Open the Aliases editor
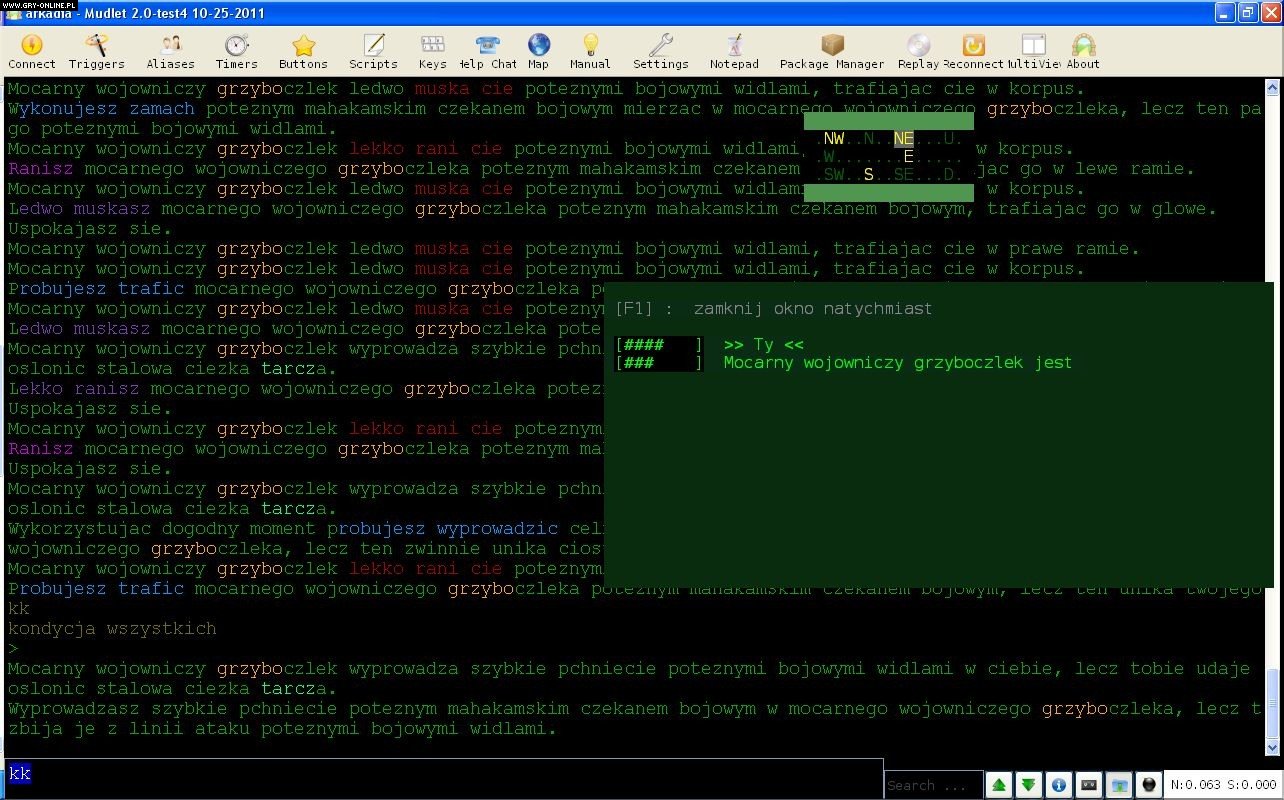 click(x=170, y=51)
